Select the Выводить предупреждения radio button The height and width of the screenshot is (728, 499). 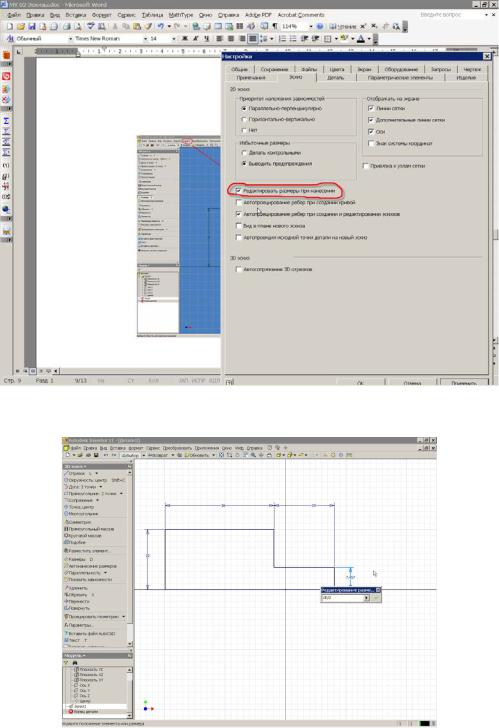[244, 164]
